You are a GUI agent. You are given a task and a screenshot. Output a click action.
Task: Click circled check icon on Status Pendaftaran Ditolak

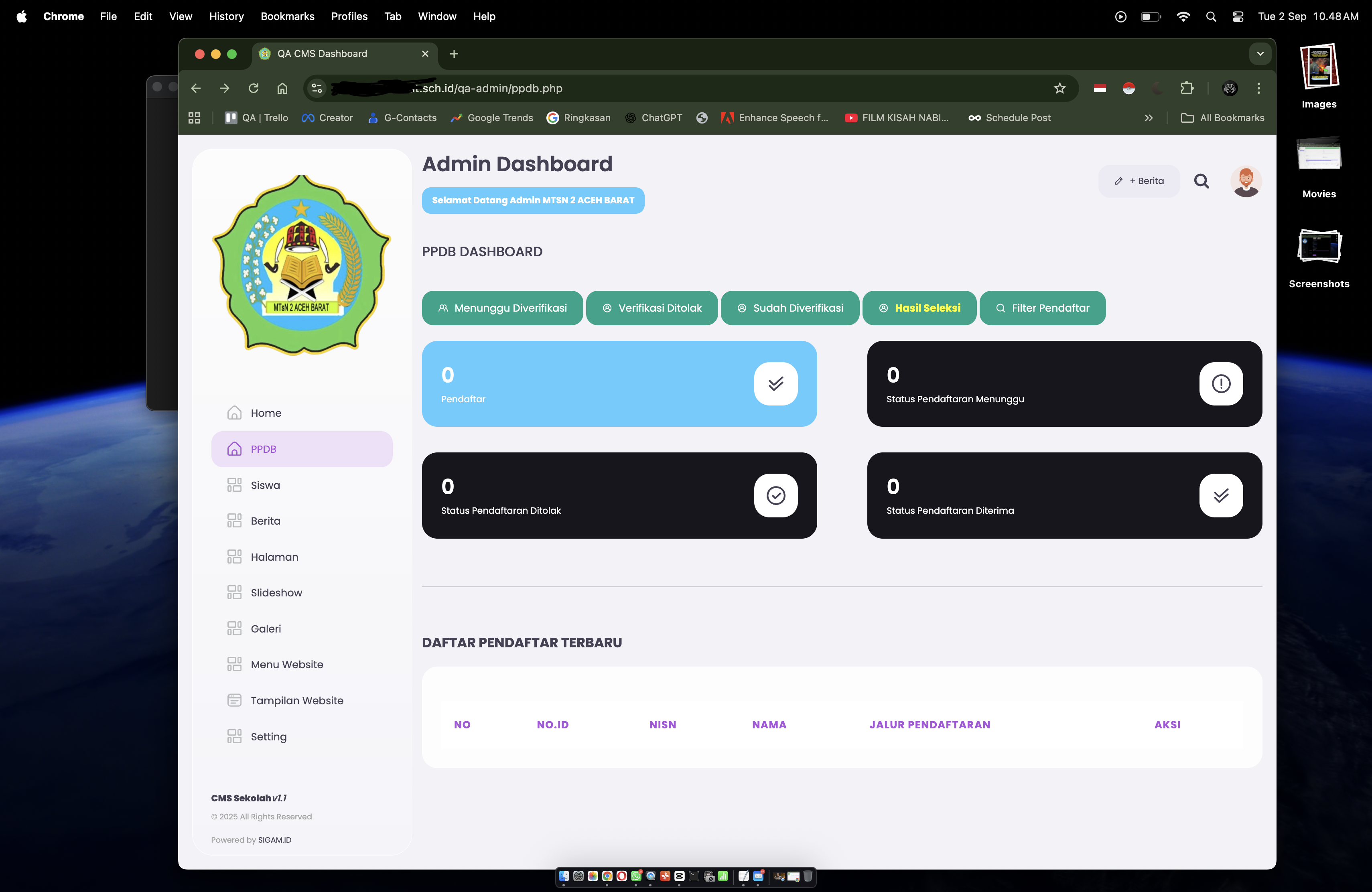(x=775, y=496)
